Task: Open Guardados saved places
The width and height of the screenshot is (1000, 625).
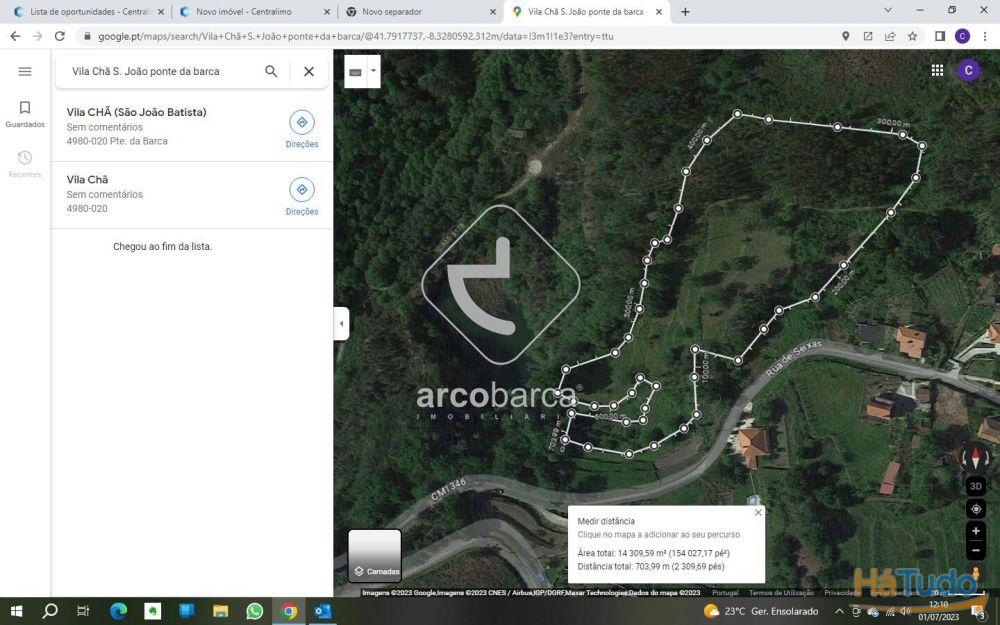Action: (x=25, y=114)
